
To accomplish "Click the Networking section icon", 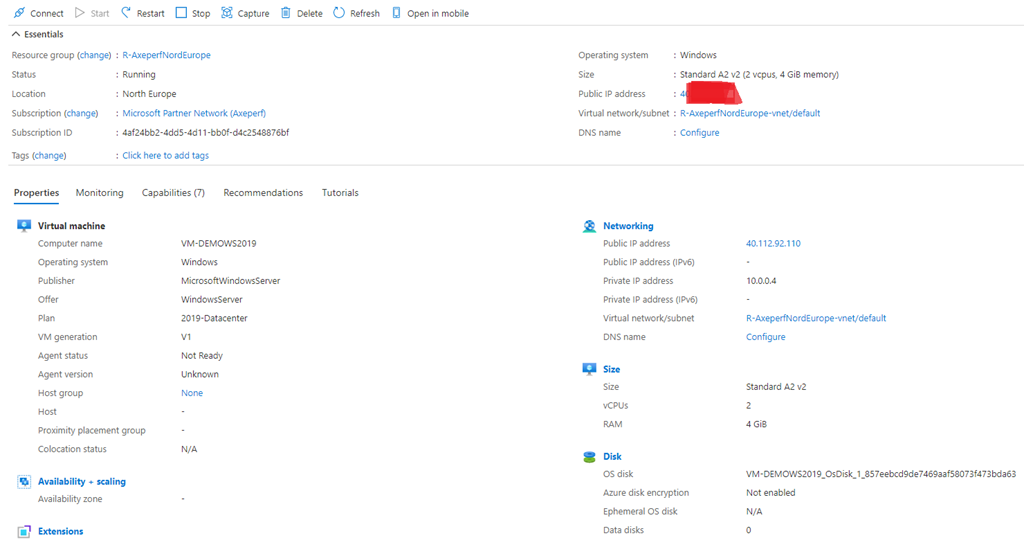I will coord(589,226).
